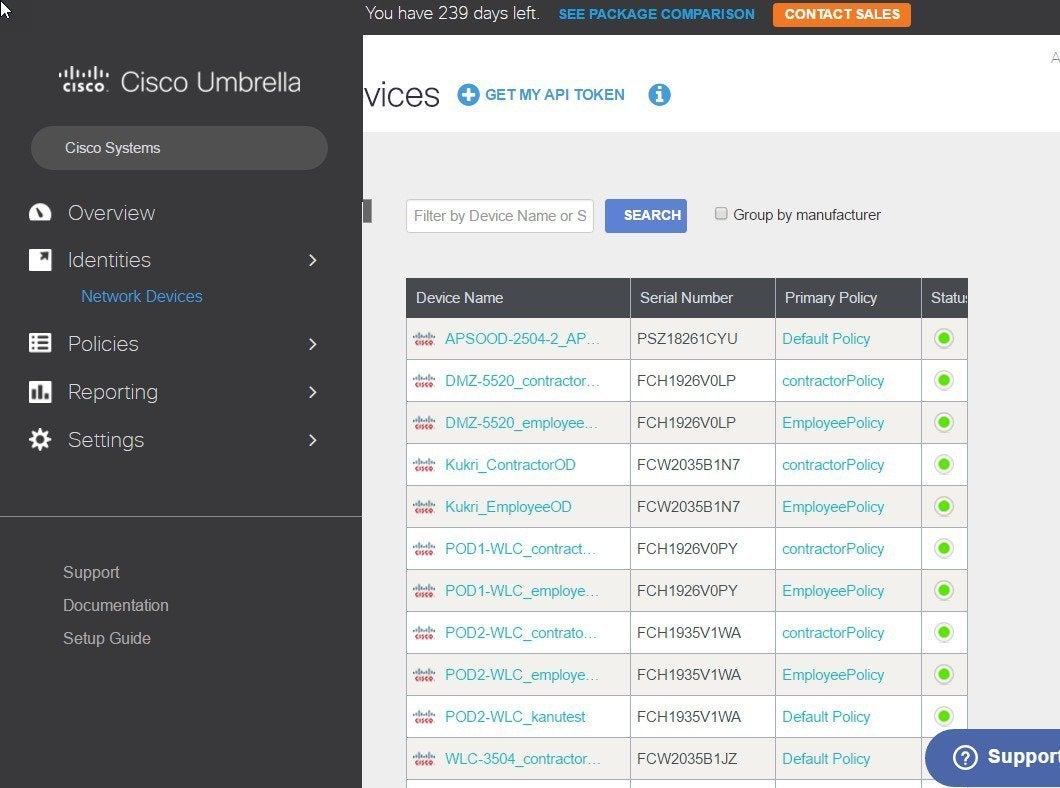
Task: Click the Cisco icon for DMZ-5520_contractor row
Action: pos(424,381)
